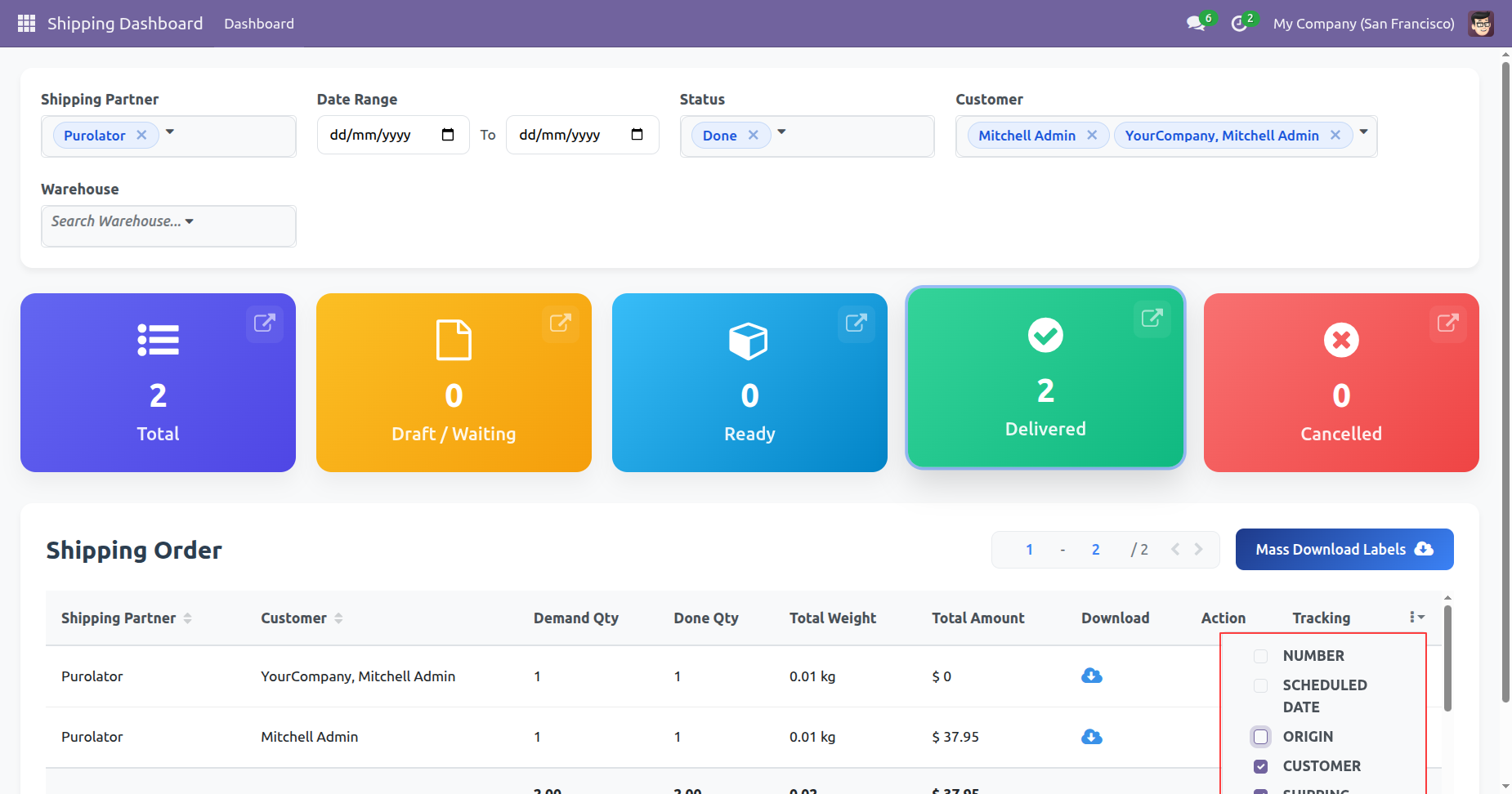Open My Company (San Francisco) switcher
The image size is (1512, 794).
pyautogui.click(x=1363, y=24)
